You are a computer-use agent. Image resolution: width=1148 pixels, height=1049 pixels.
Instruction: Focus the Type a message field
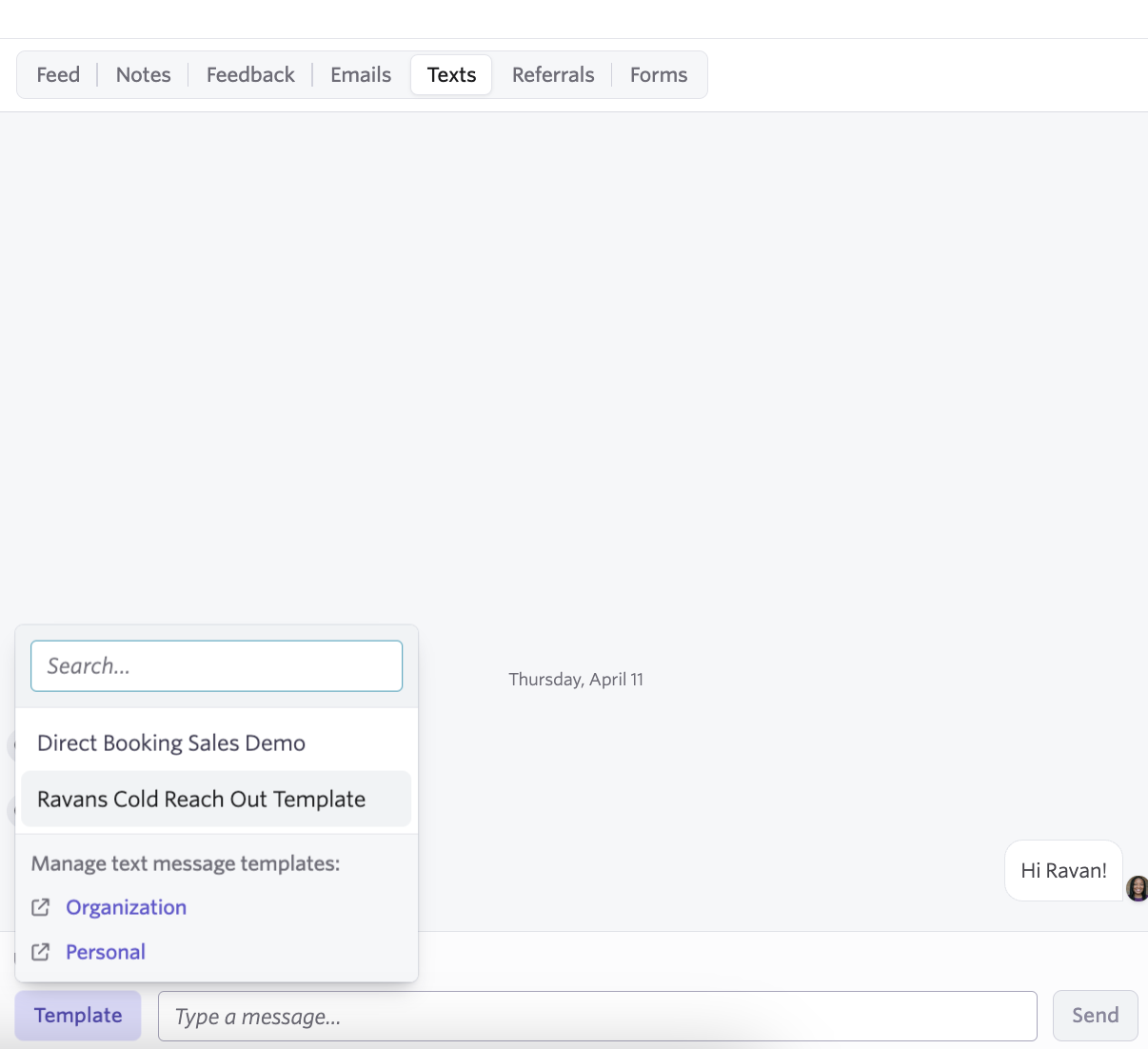pos(598,1017)
